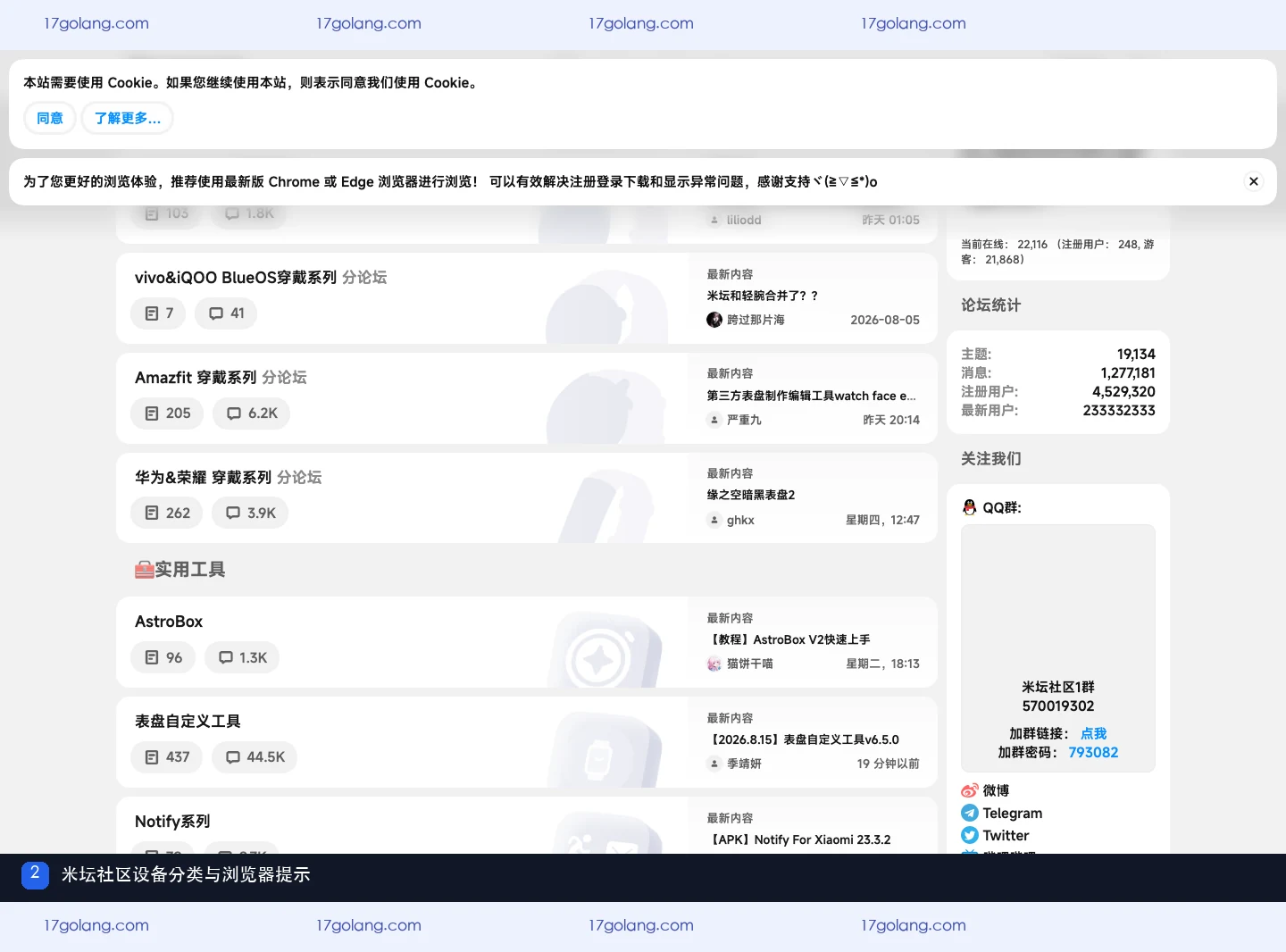Click the QQ group number 570019302
Viewport: 1286px width, 952px height.
pos(1058,706)
